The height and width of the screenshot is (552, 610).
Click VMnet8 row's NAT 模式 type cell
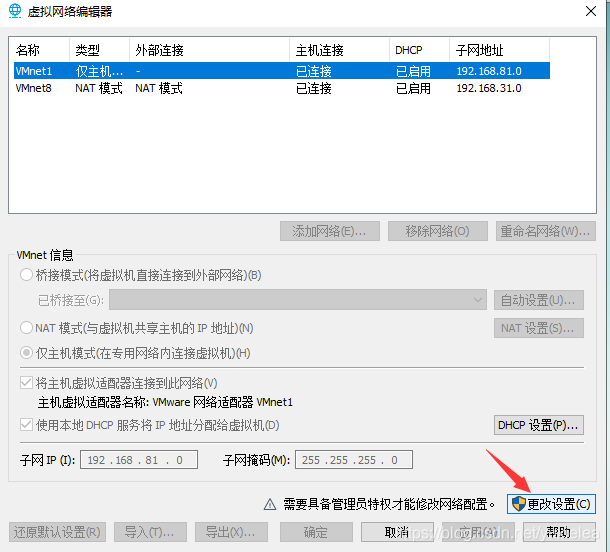(99, 88)
